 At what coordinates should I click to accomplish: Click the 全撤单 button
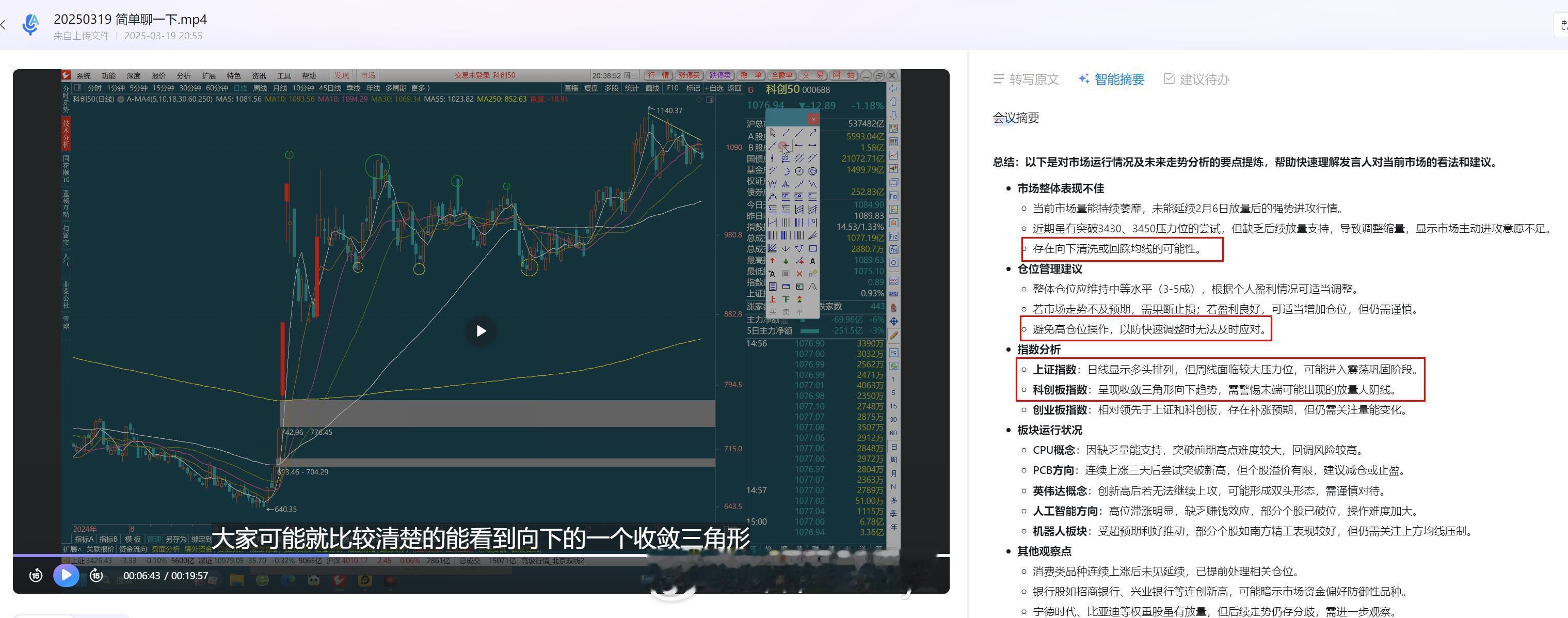point(782,75)
